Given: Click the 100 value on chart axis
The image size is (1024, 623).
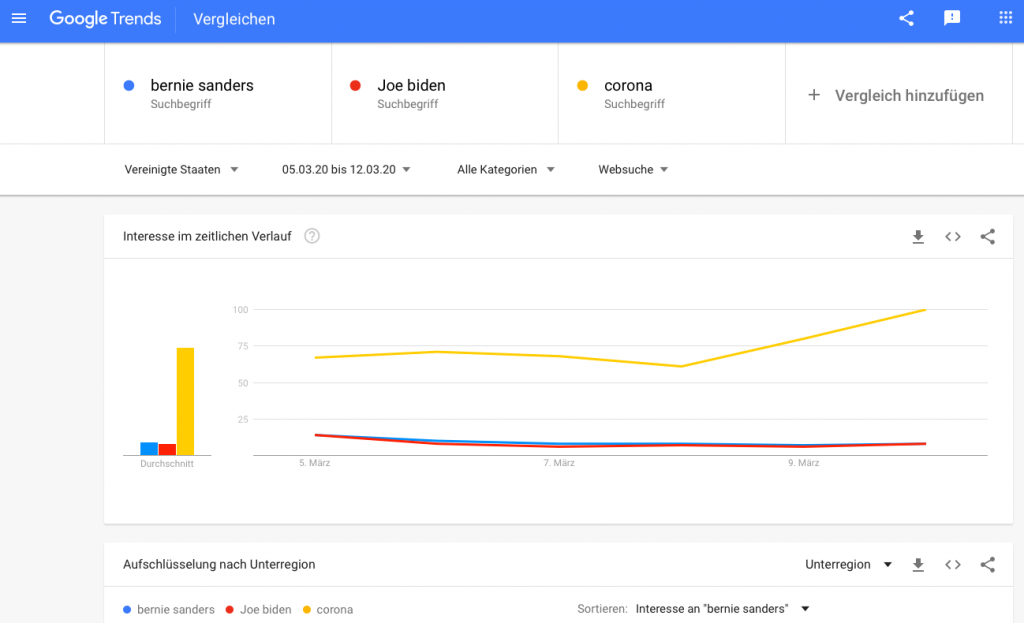Looking at the screenshot, I should pyautogui.click(x=240, y=310).
